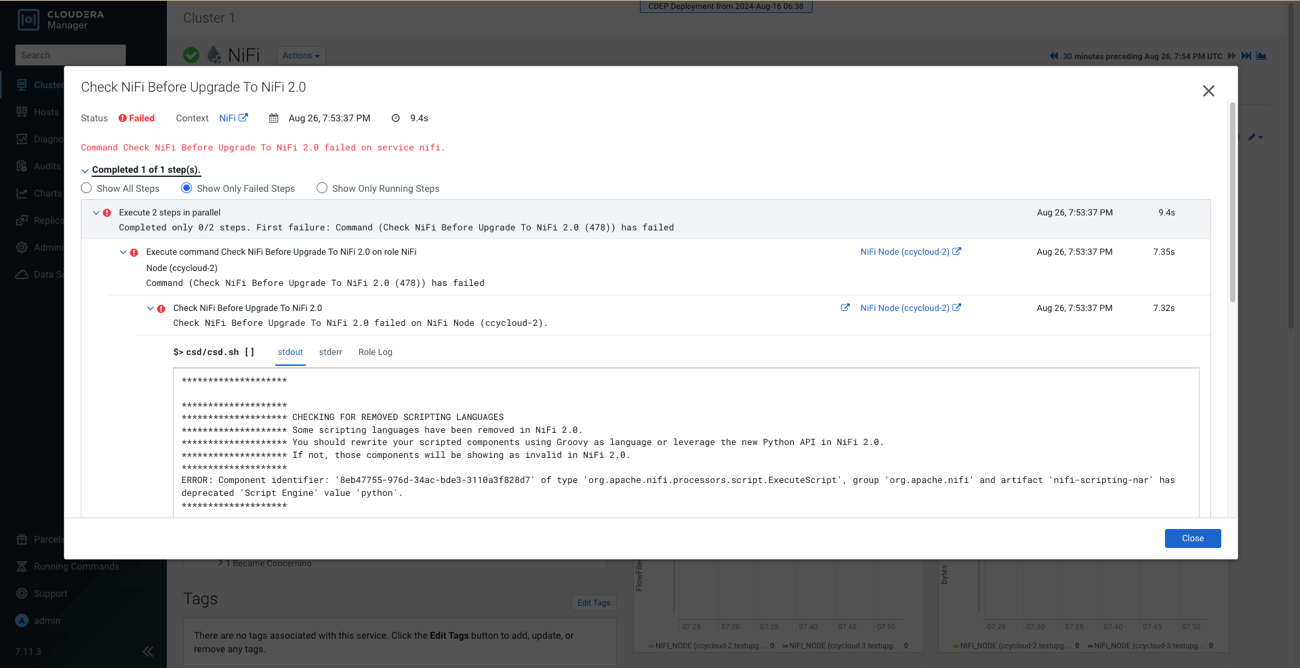
Task: Open NiFi Node (ccycloud-2) link in second row
Action: tap(904, 252)
